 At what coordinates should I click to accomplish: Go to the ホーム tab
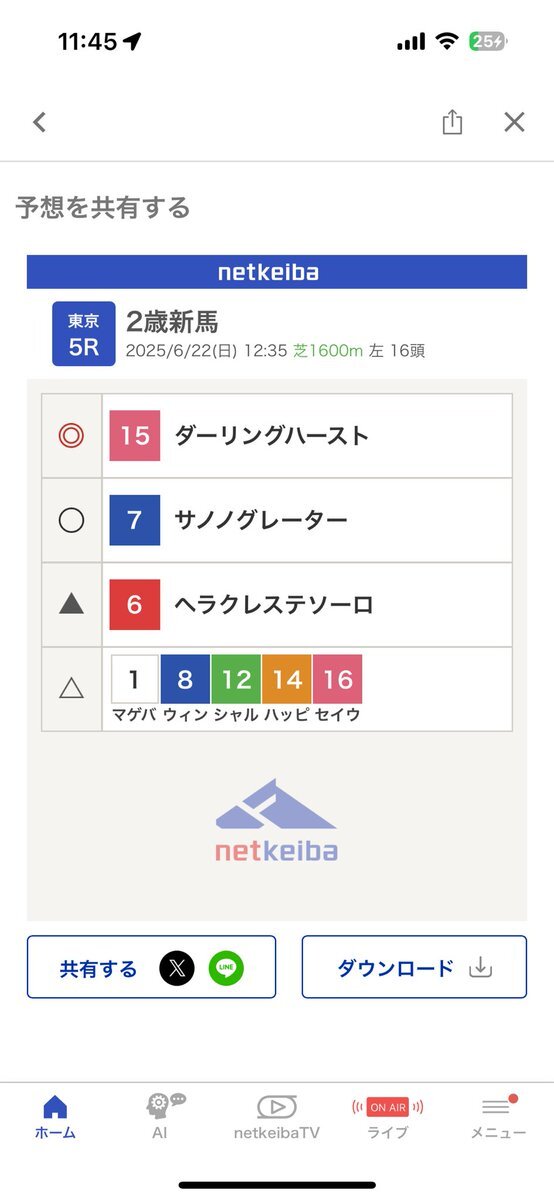tap(55, 1117)
